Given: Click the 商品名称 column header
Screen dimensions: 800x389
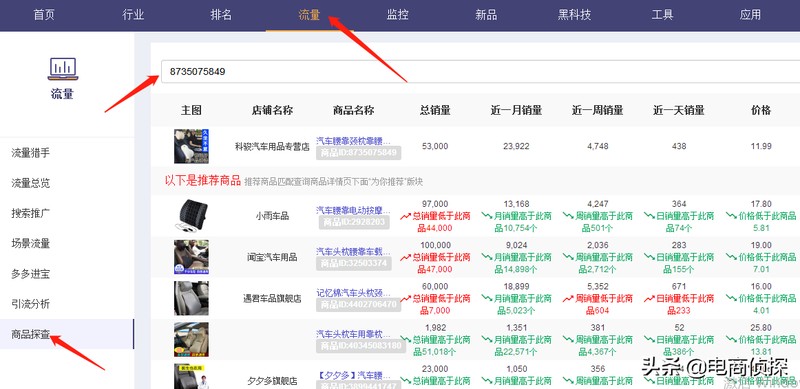Looking at the screenshot, I should [353, 110].
